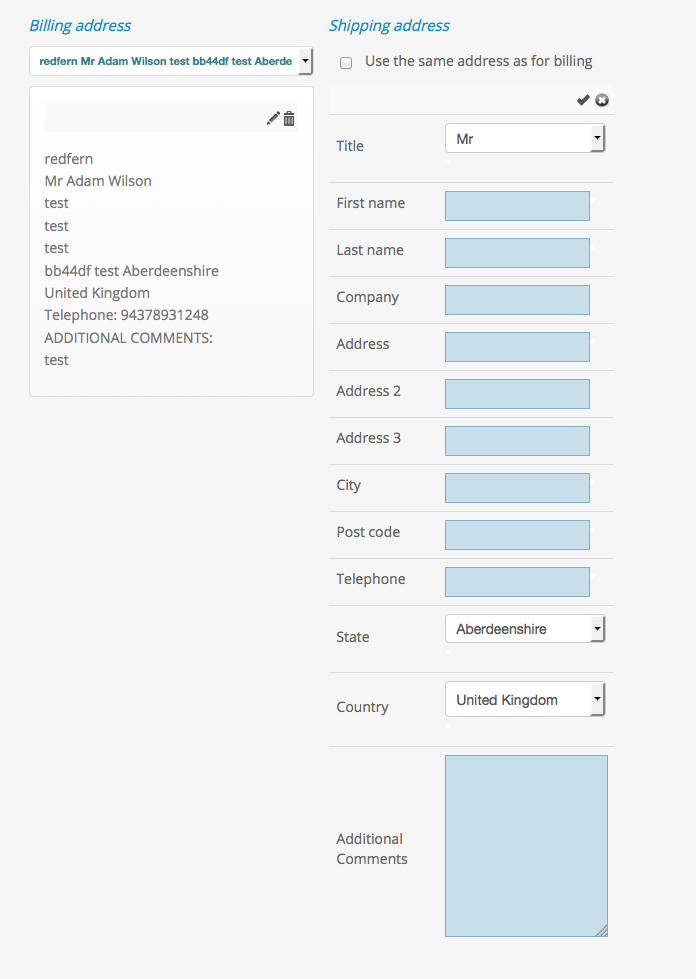Click into the Address field
The height and width of the screenshot is (979, 696).
click(x=517, y=347)
